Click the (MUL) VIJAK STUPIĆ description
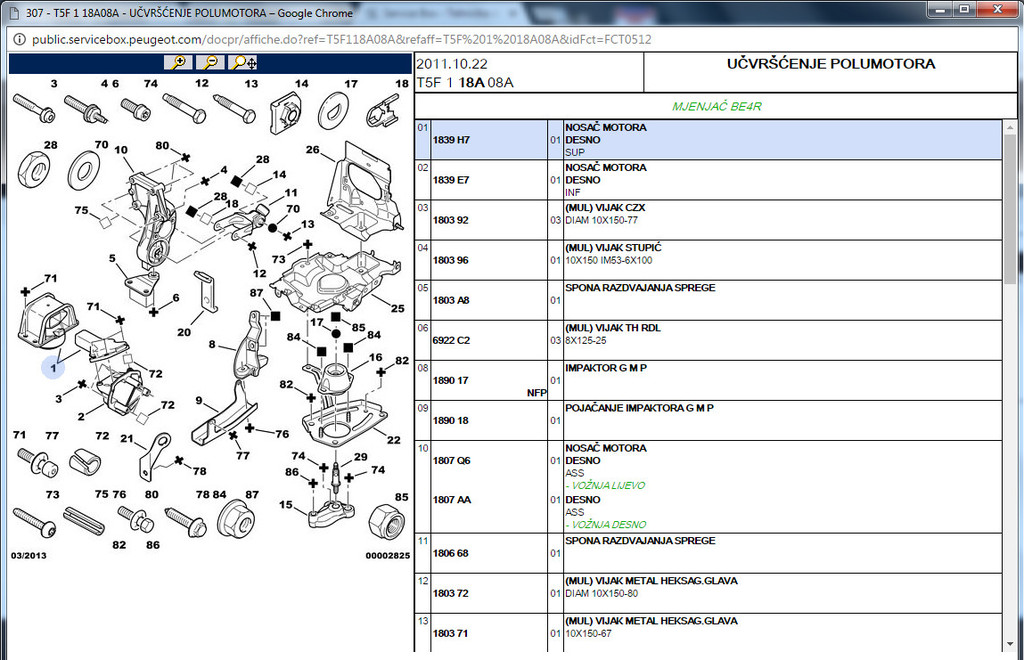This screenshot has width=1024, height=660. 613,247
